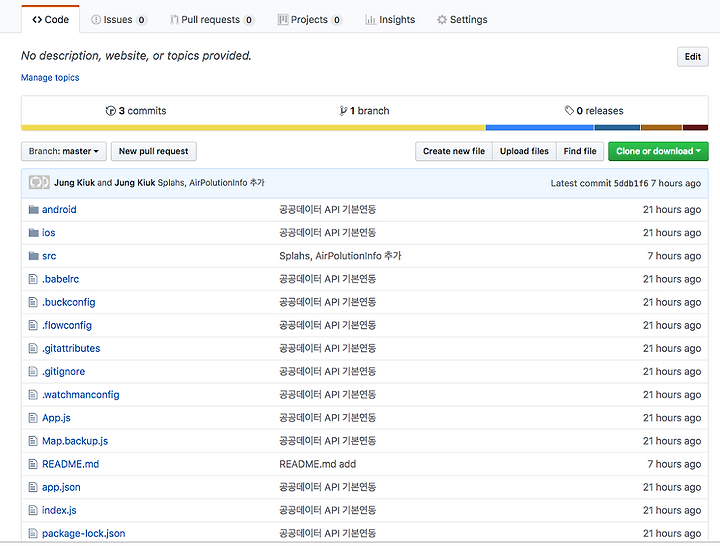Expand the Clone or download menu
The width and height of the screenshot is (720, 546).
click(658, 152)
